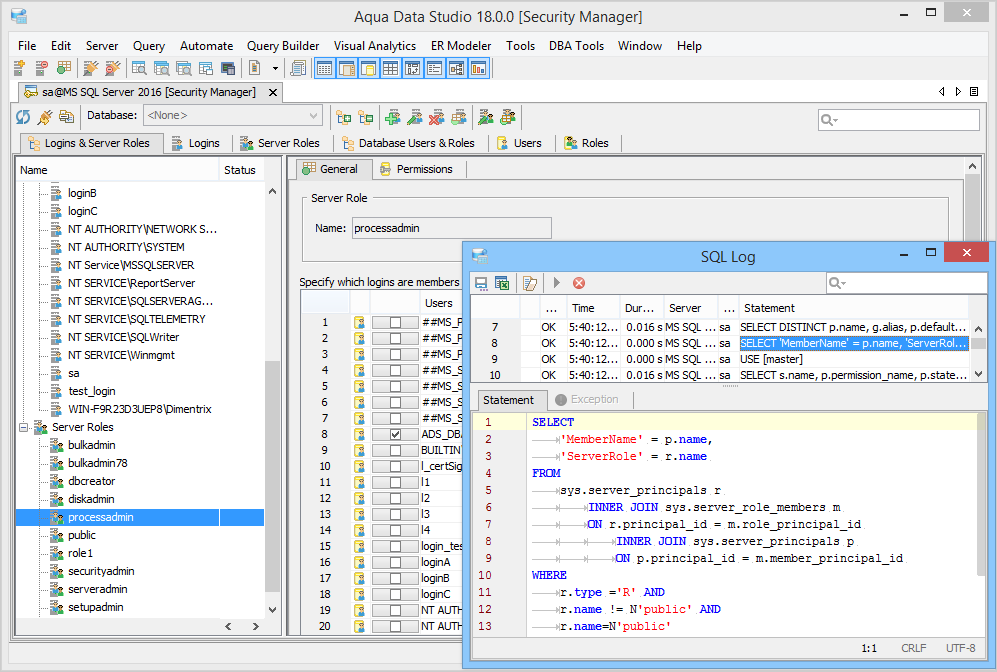997x672 pixels.
Task: Click the stop icon in SQL Log toolbar
Action: (579, 283)
